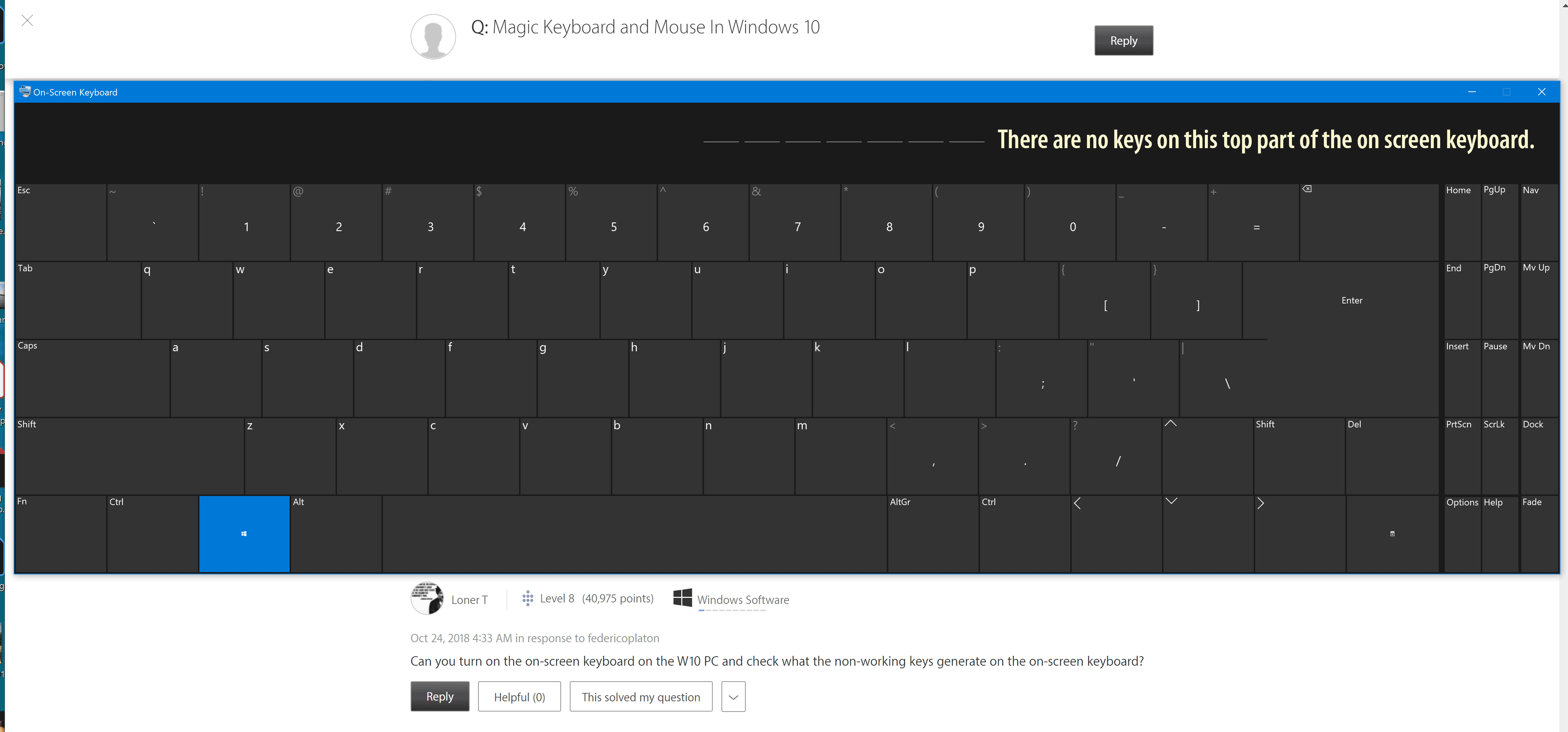Click Helpful (0) button
The width and height of the screenshot is (1568, 732).
pyautogui.click(x=519, y=697)
